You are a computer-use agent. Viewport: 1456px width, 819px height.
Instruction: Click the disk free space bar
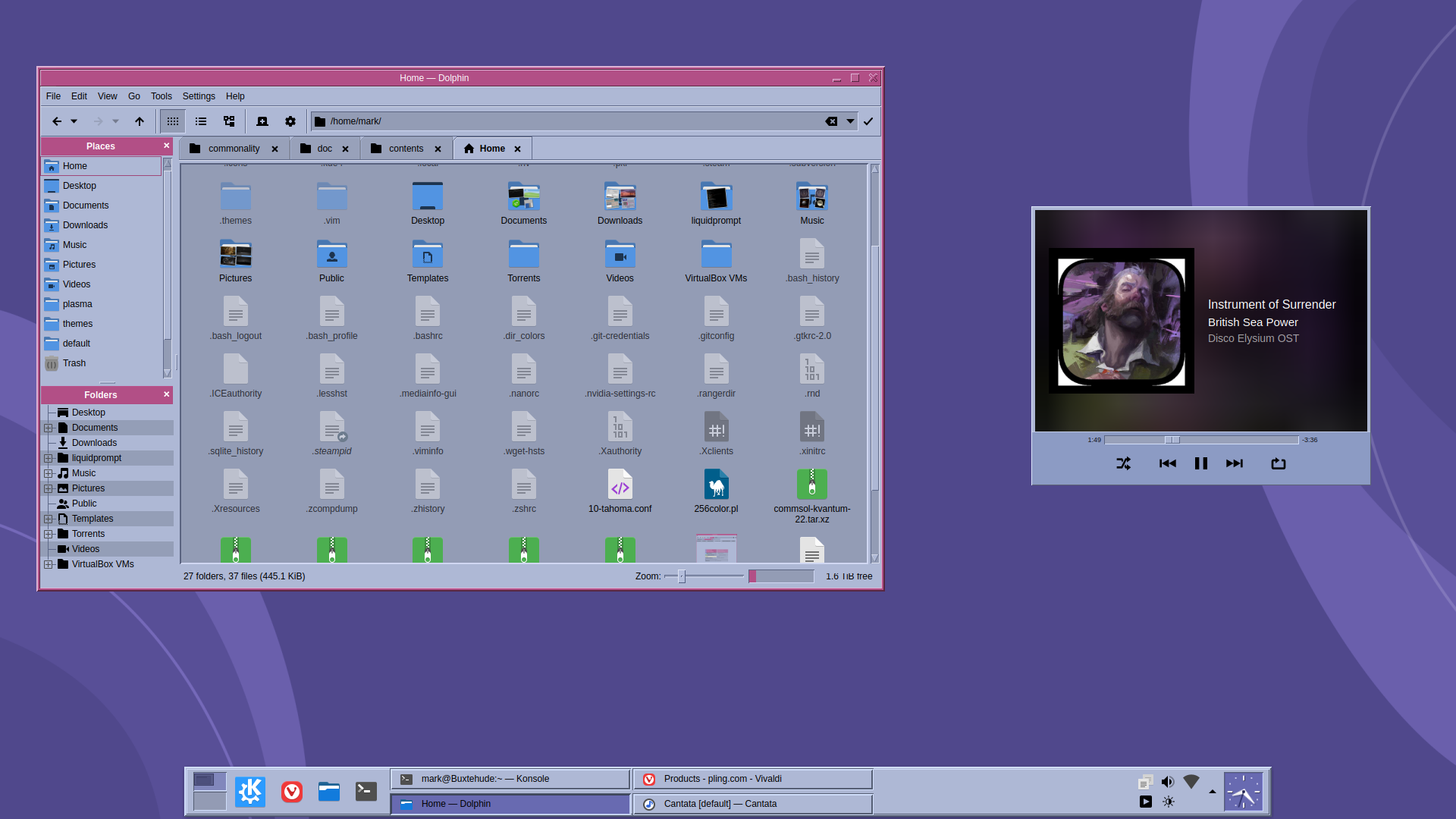781,576
